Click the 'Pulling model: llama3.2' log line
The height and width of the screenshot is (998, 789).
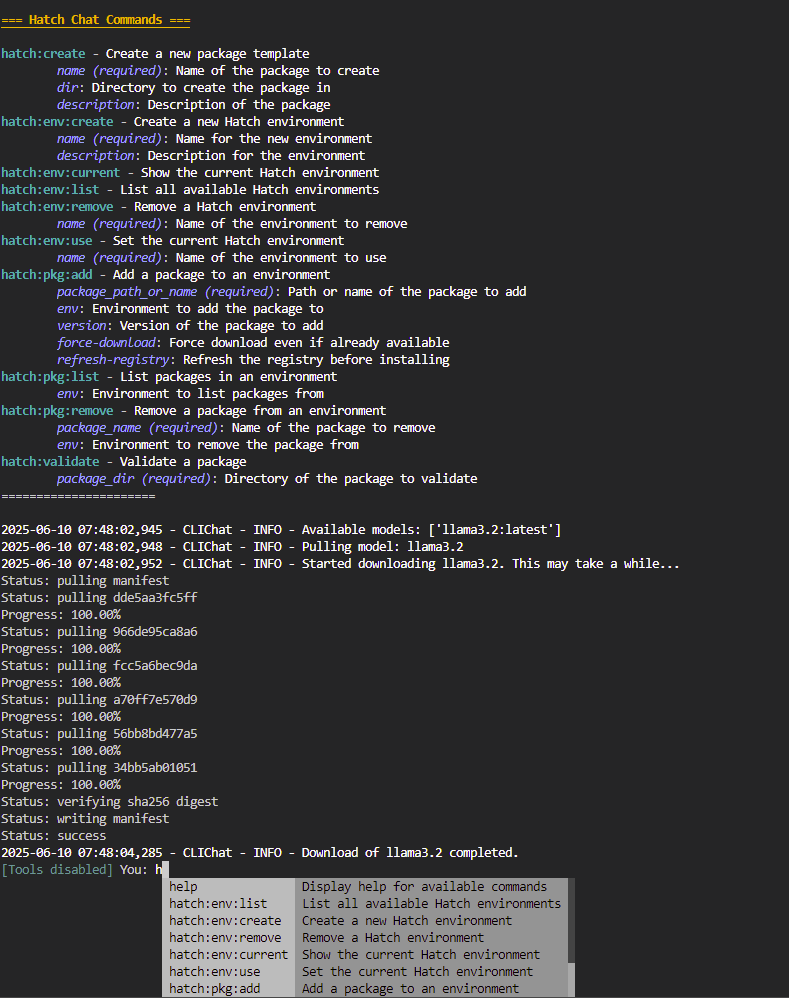232,547
